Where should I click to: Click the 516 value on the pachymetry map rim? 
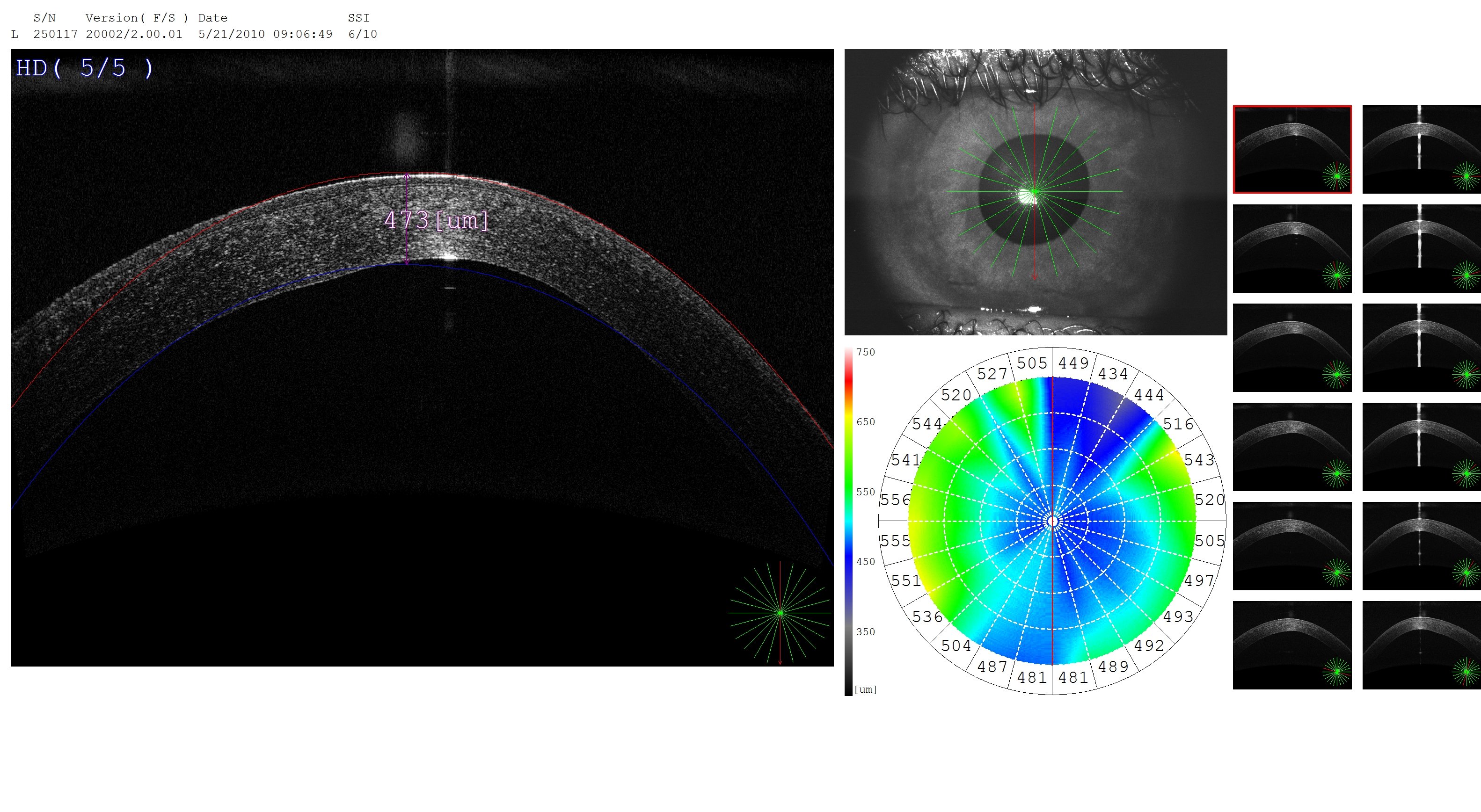click(x=1179, y=424)
